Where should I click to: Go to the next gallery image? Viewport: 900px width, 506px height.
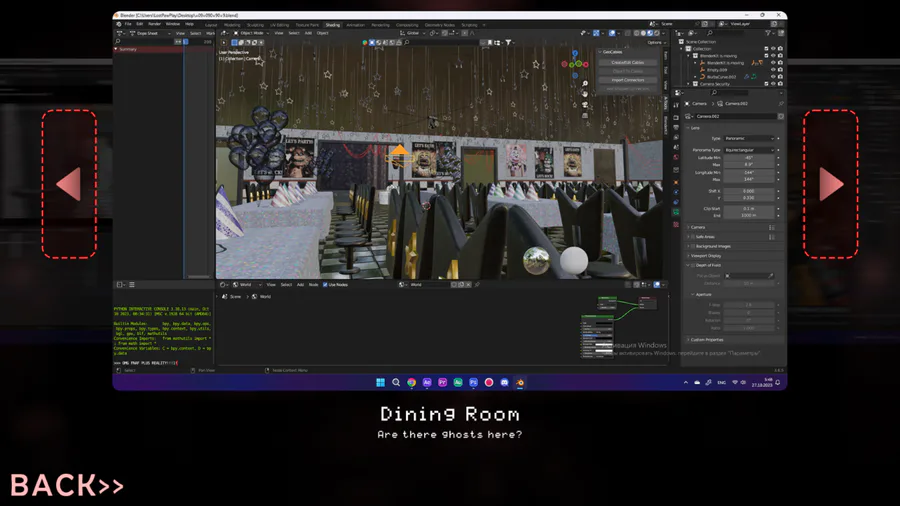[831, 184]
